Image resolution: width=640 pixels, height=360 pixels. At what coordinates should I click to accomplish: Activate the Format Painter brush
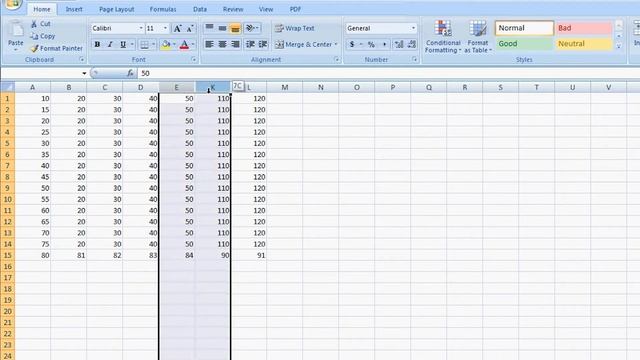[34, 49]
